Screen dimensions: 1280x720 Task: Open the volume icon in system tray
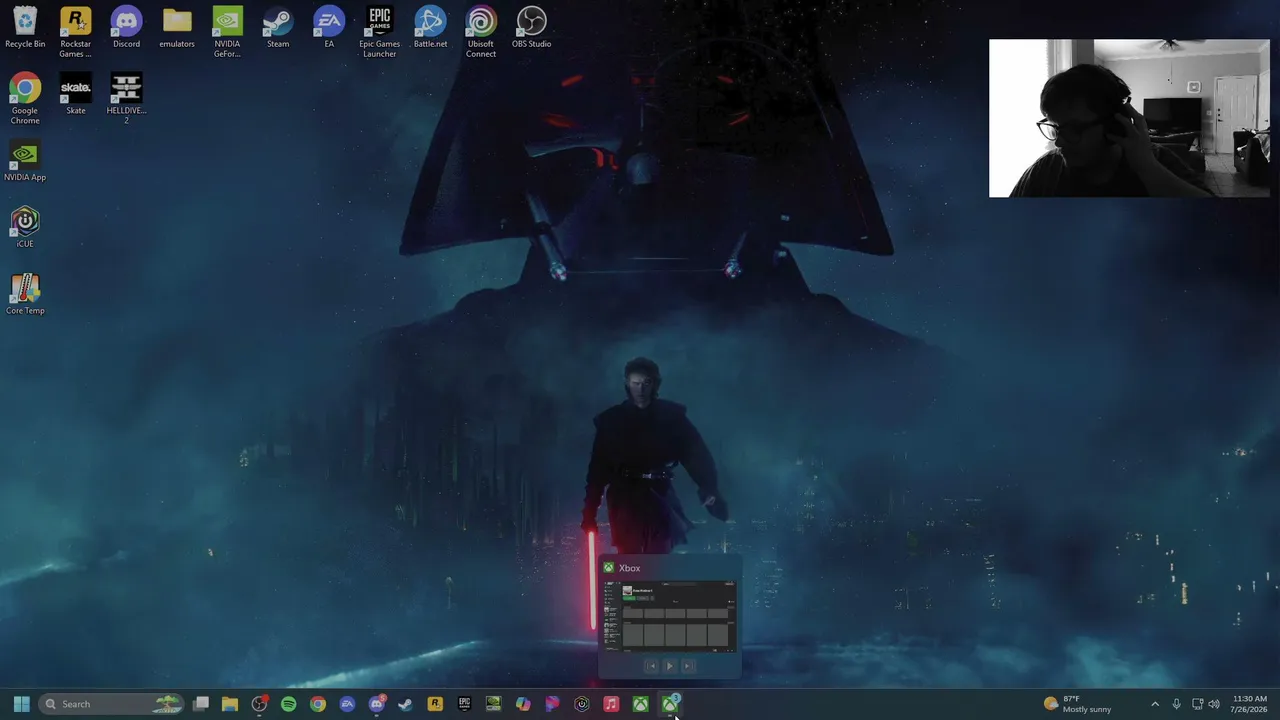(1214, 704)
